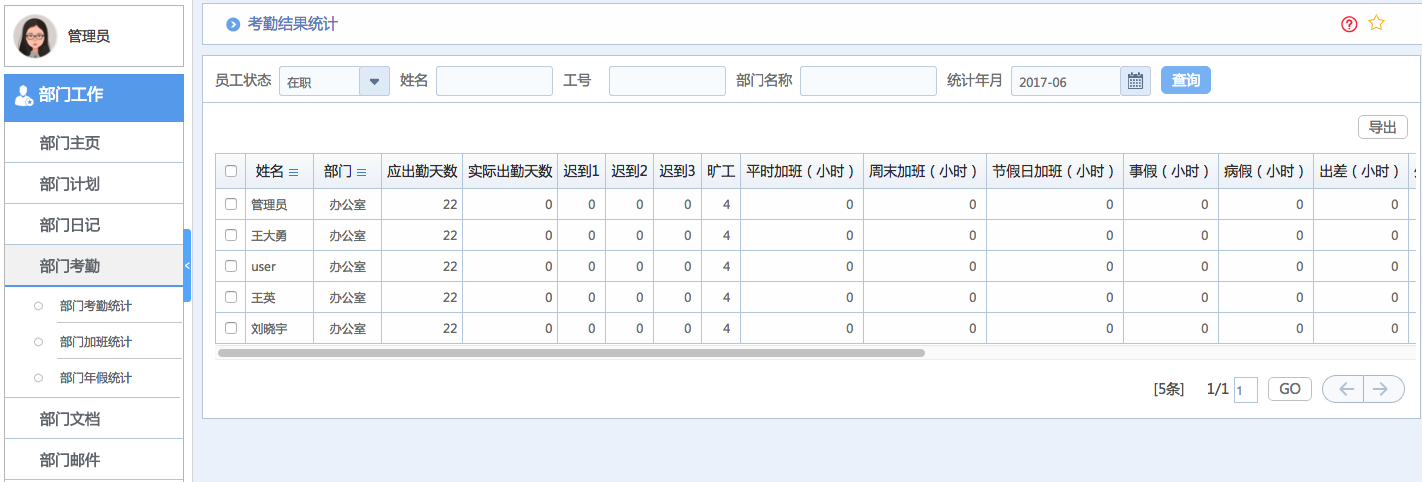Screen dimensions: 1422x482
Task: Collapse the left sidebar handle
Action: point(187,265)
